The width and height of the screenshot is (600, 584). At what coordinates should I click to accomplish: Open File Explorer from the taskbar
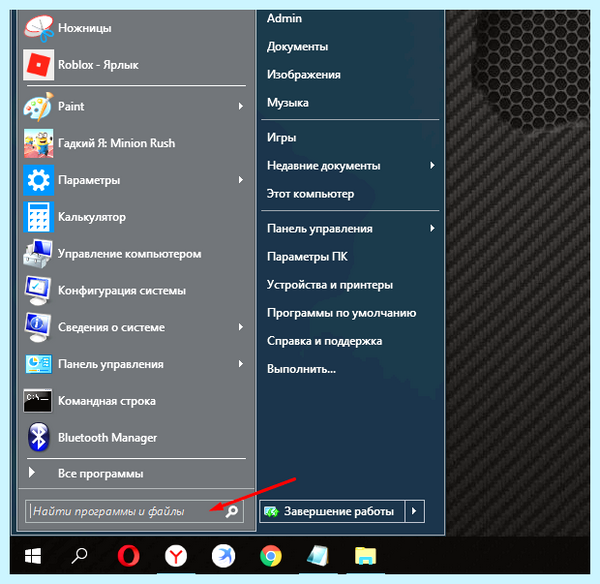(x=365, y=556)
